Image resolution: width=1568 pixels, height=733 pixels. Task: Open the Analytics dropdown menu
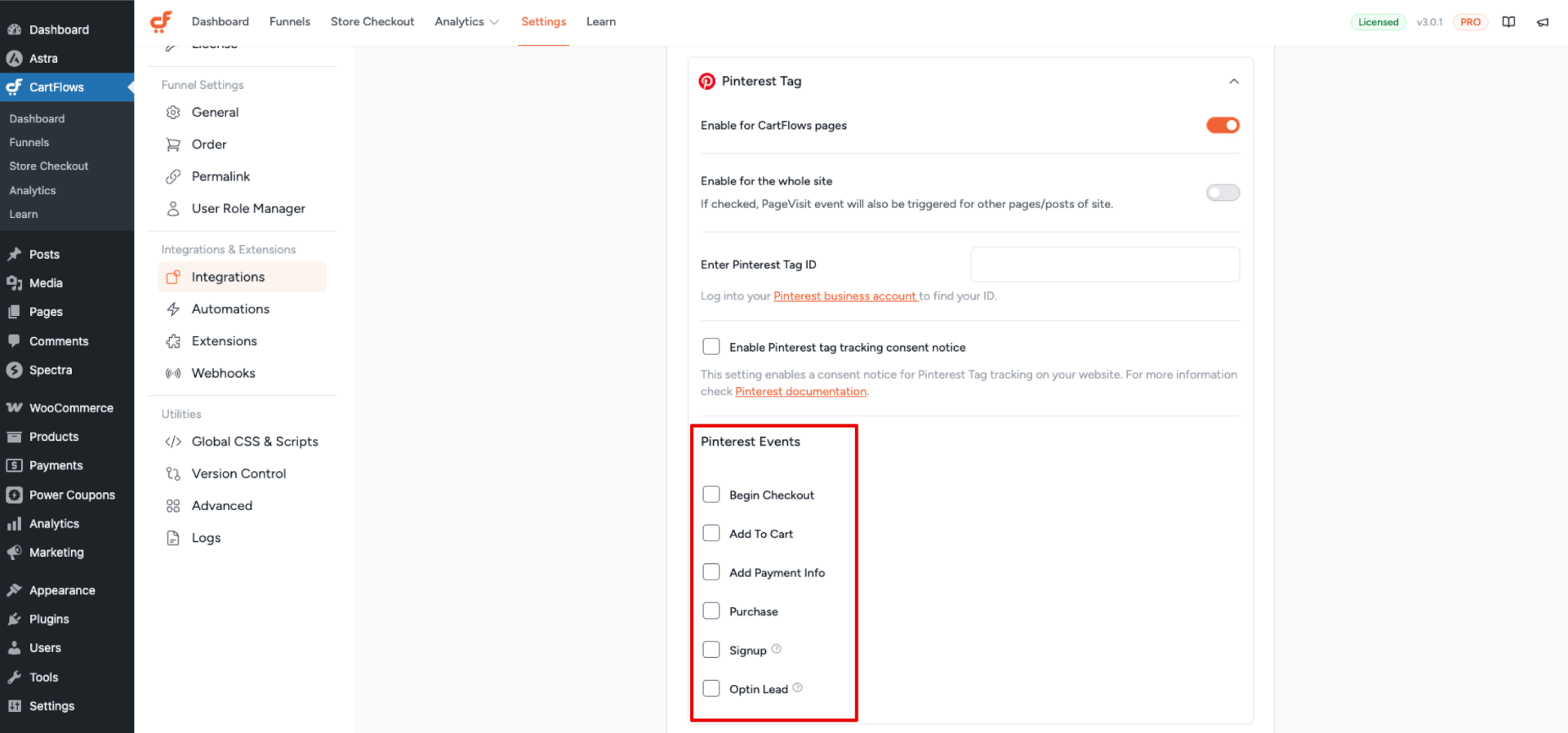466,22
